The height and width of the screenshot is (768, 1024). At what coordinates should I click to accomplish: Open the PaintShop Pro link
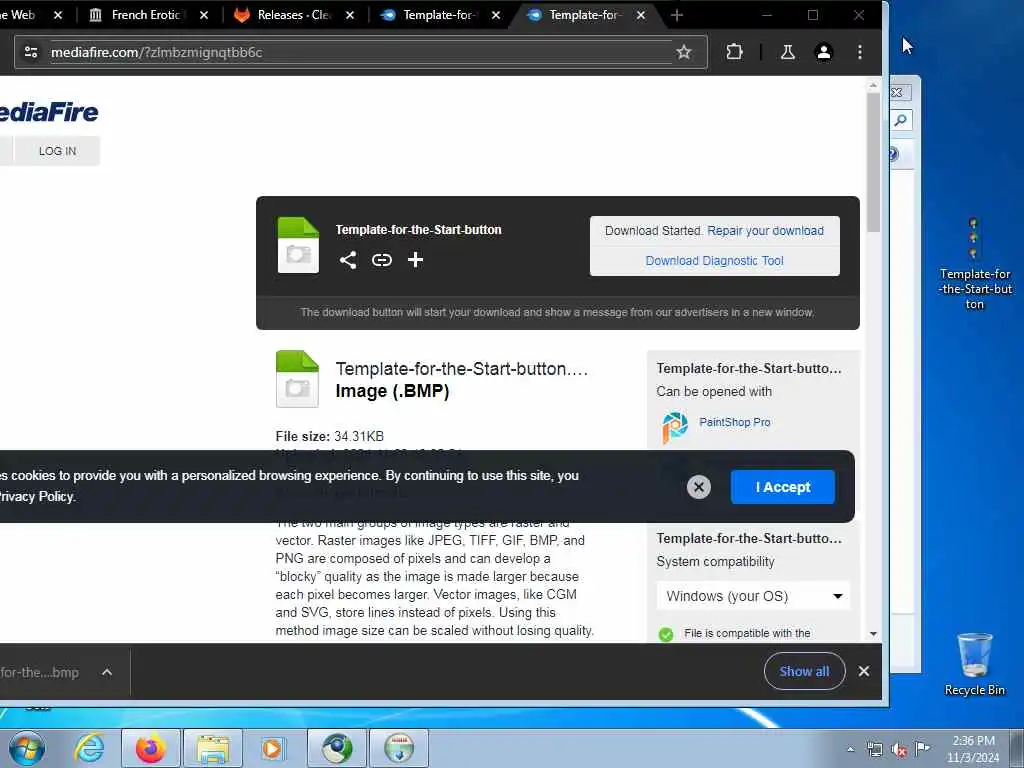[x=735, y=422]
